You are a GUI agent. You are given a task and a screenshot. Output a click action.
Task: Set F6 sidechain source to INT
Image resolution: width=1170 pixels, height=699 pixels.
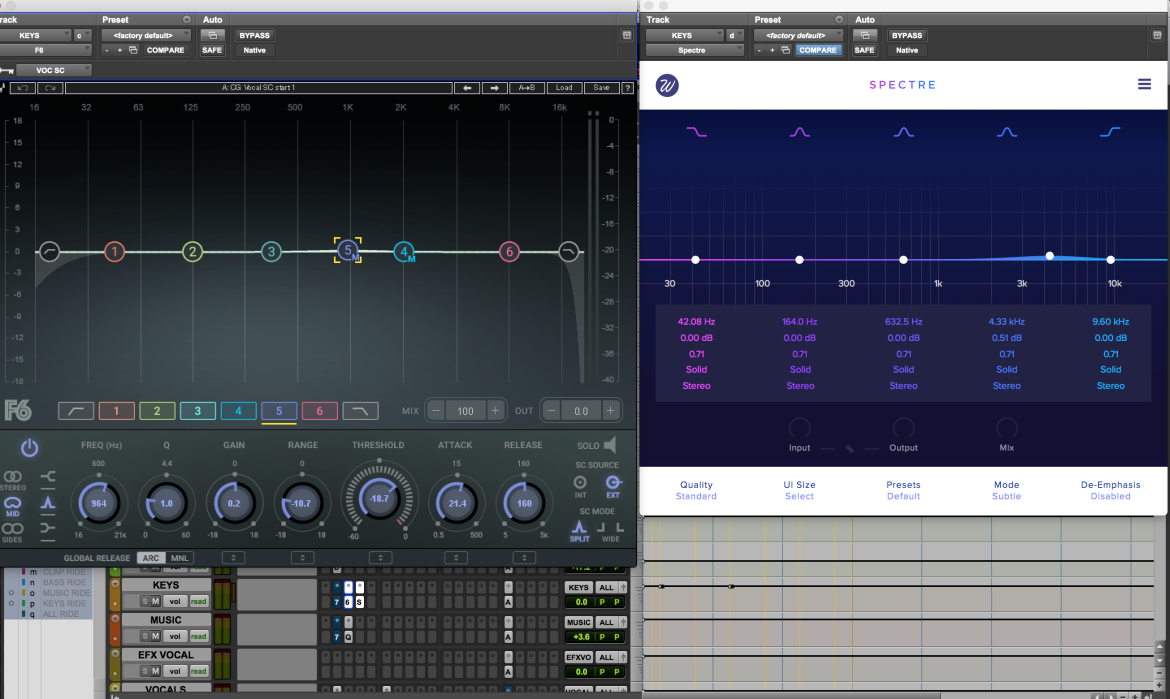coord(580,486)
